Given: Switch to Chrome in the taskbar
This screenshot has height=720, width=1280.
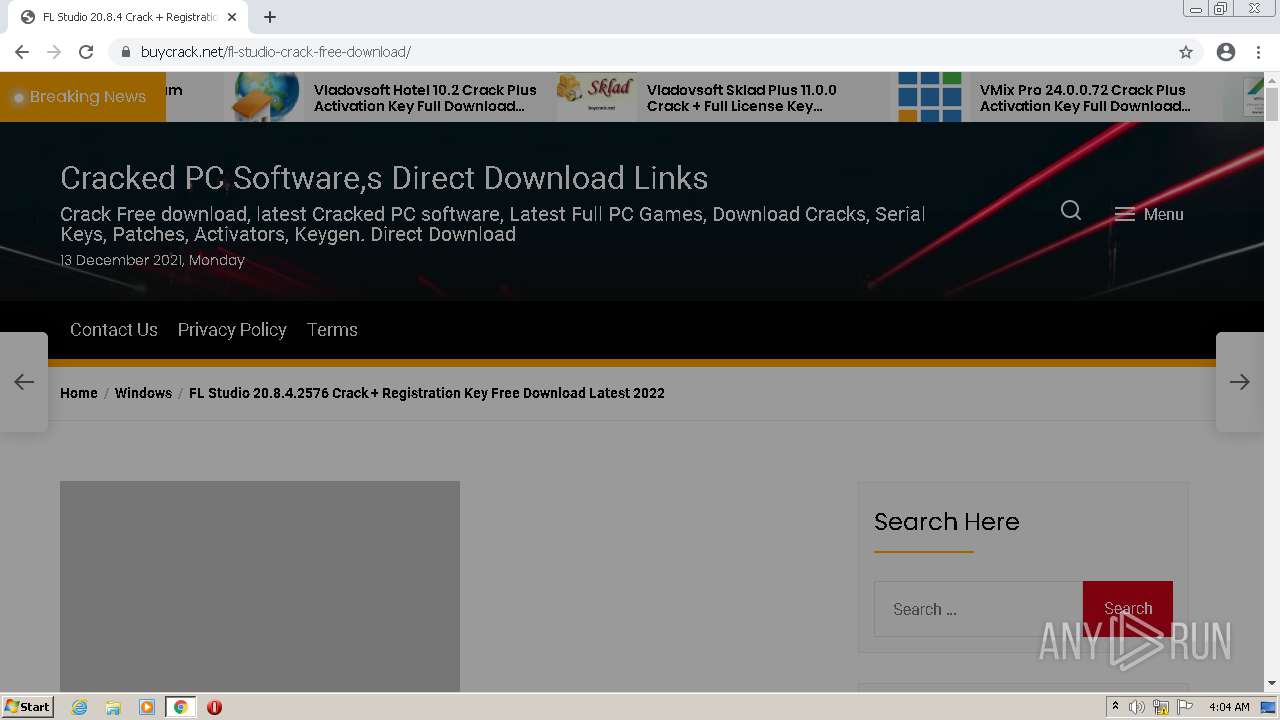Looking at the screenshot, I should click(x=180, y=707).
